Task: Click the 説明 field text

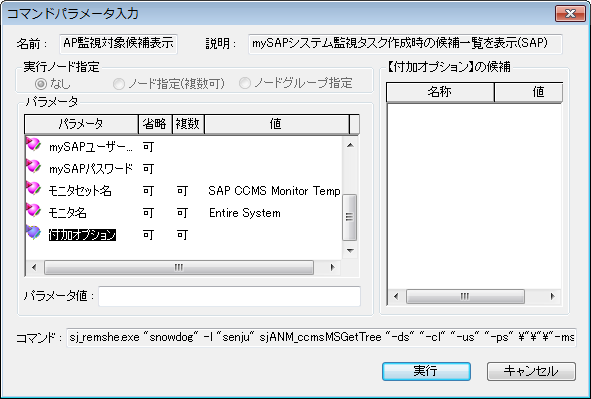Action: (405, 44)
